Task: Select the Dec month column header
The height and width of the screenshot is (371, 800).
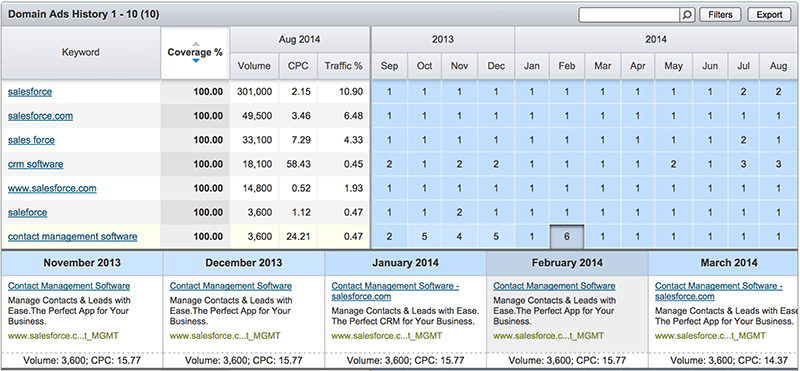Action: tap(496, 66)
